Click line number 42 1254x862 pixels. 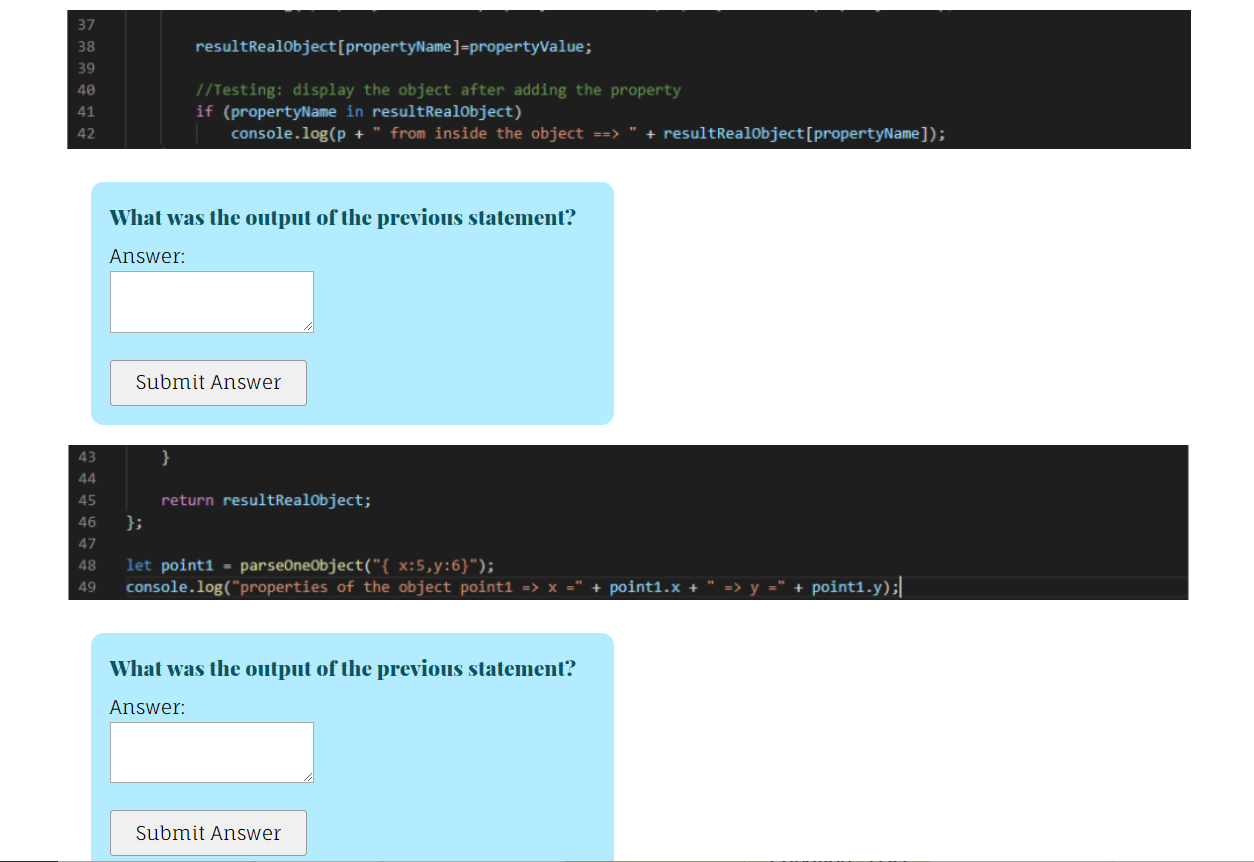click(x=86, y=133)
